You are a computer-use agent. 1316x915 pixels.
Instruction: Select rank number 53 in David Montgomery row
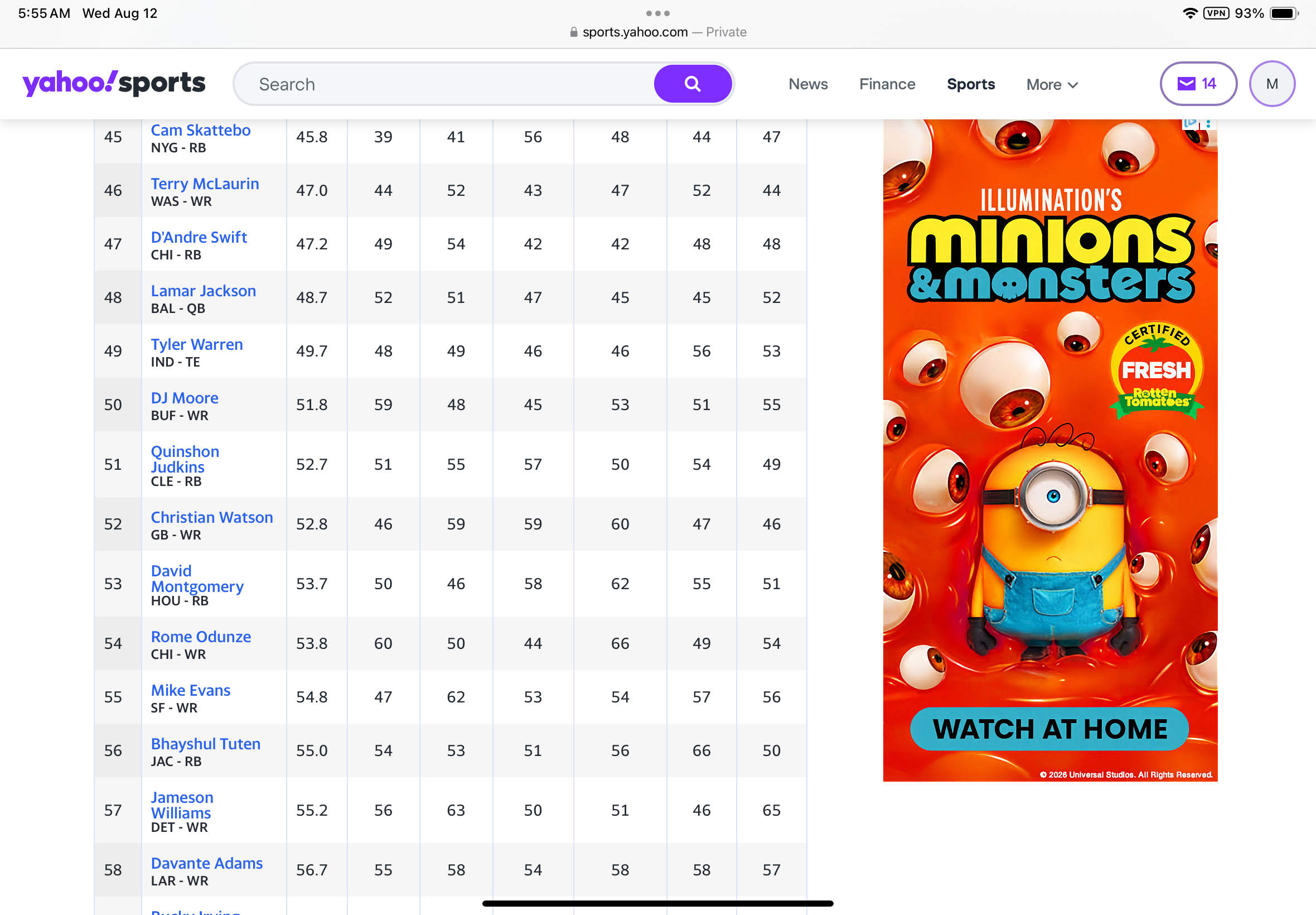click(113, 583)
